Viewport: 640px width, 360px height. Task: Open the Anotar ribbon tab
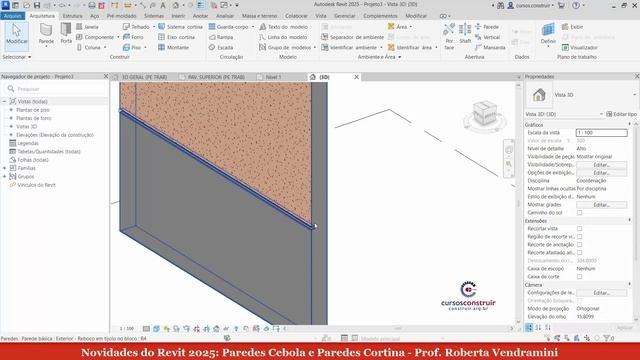point(200,16)
